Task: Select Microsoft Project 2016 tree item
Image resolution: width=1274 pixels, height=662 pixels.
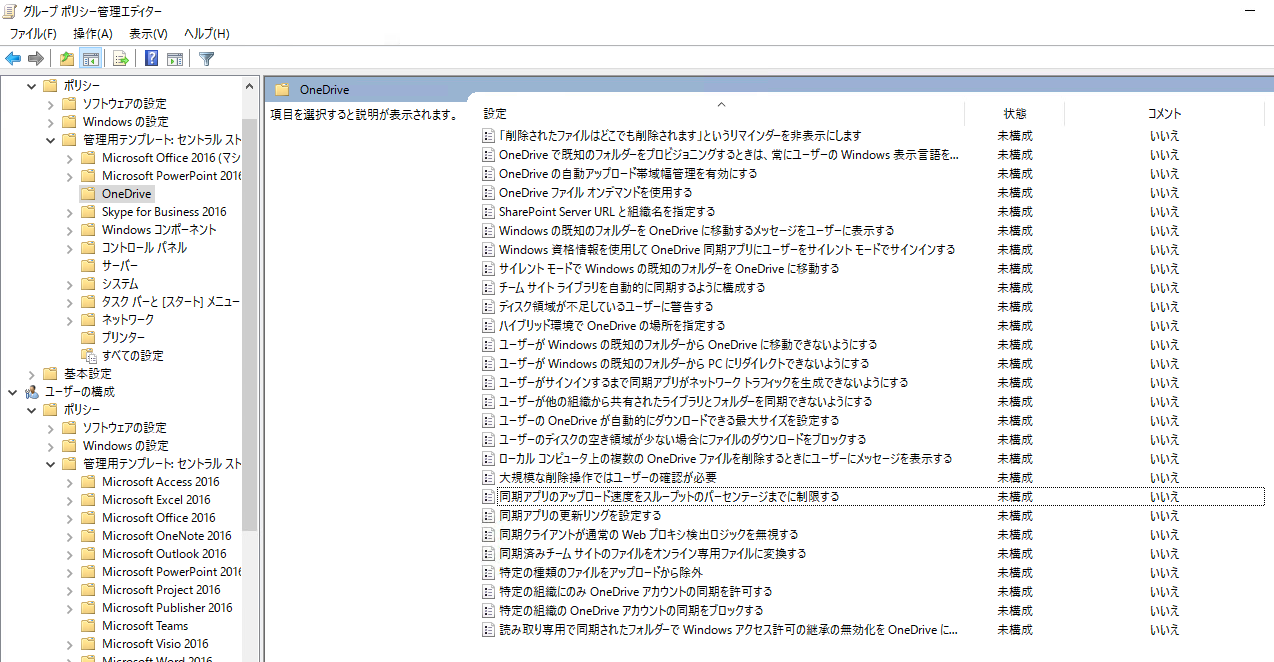Action: (161, 590)
